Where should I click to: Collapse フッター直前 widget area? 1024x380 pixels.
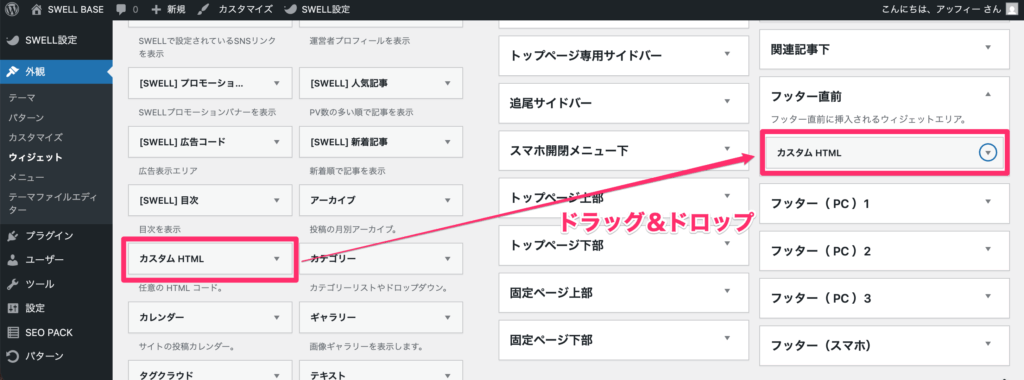point(987,95)
